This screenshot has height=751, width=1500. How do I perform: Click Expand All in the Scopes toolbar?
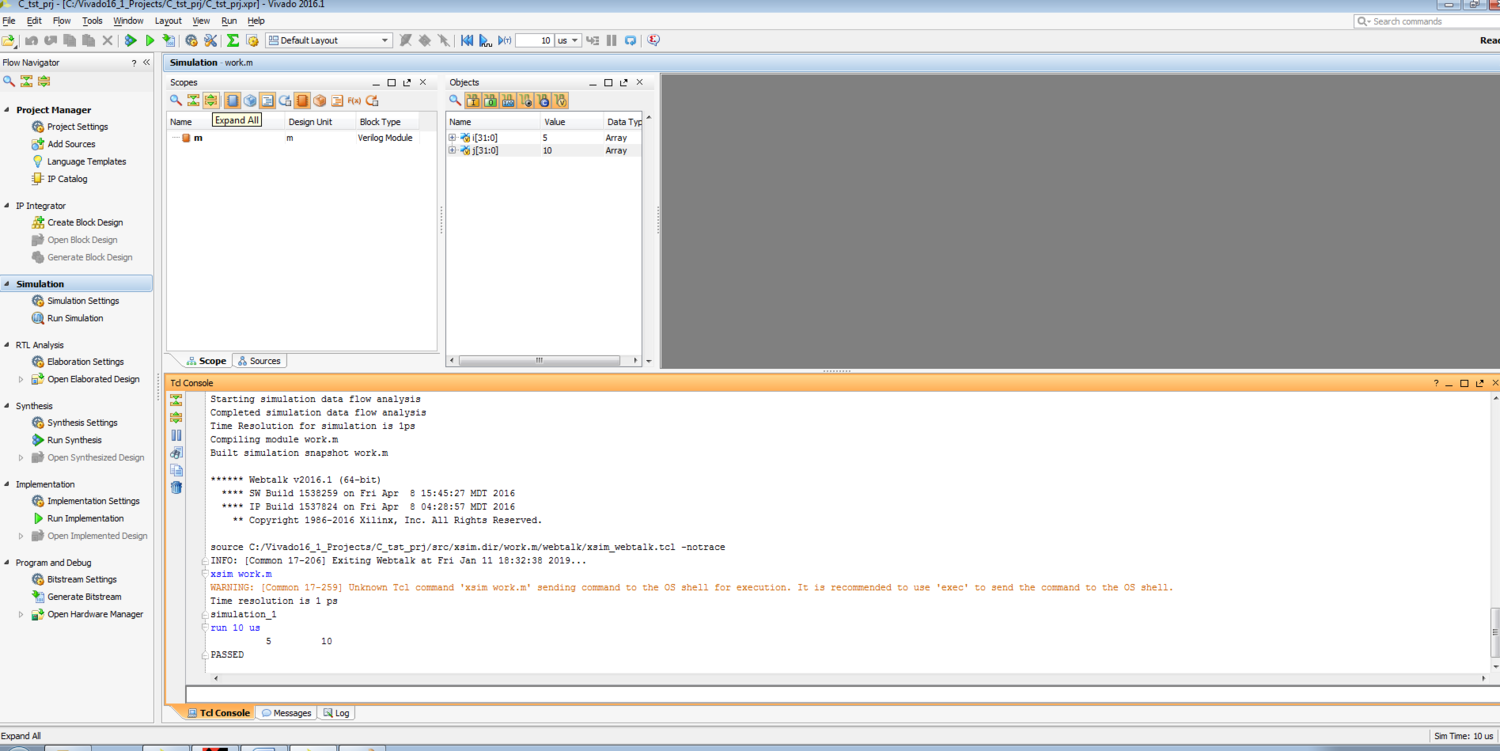(211, 101)
